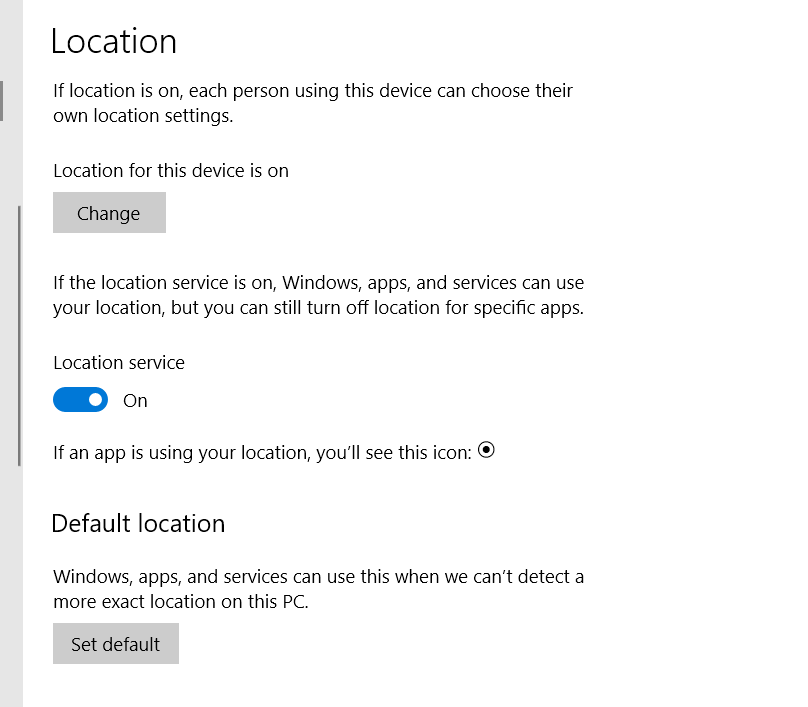Turn off the Location service toggle
The height and width of the screenshot is (707, 808).
pyautogui.click(x=80, y=400)
